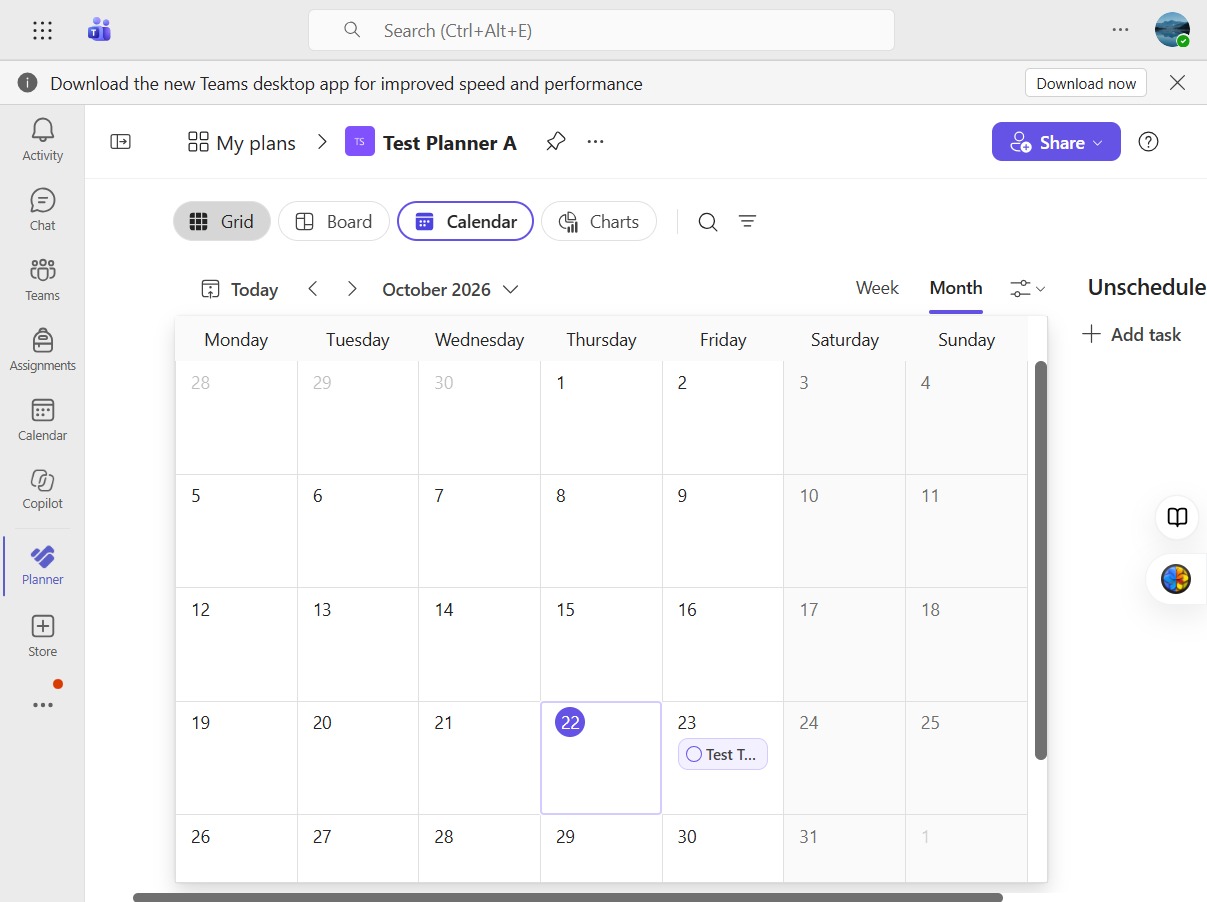Open the Calendar app in the sidebar
Screen dimensions: 1207x902
coord(42,419)
